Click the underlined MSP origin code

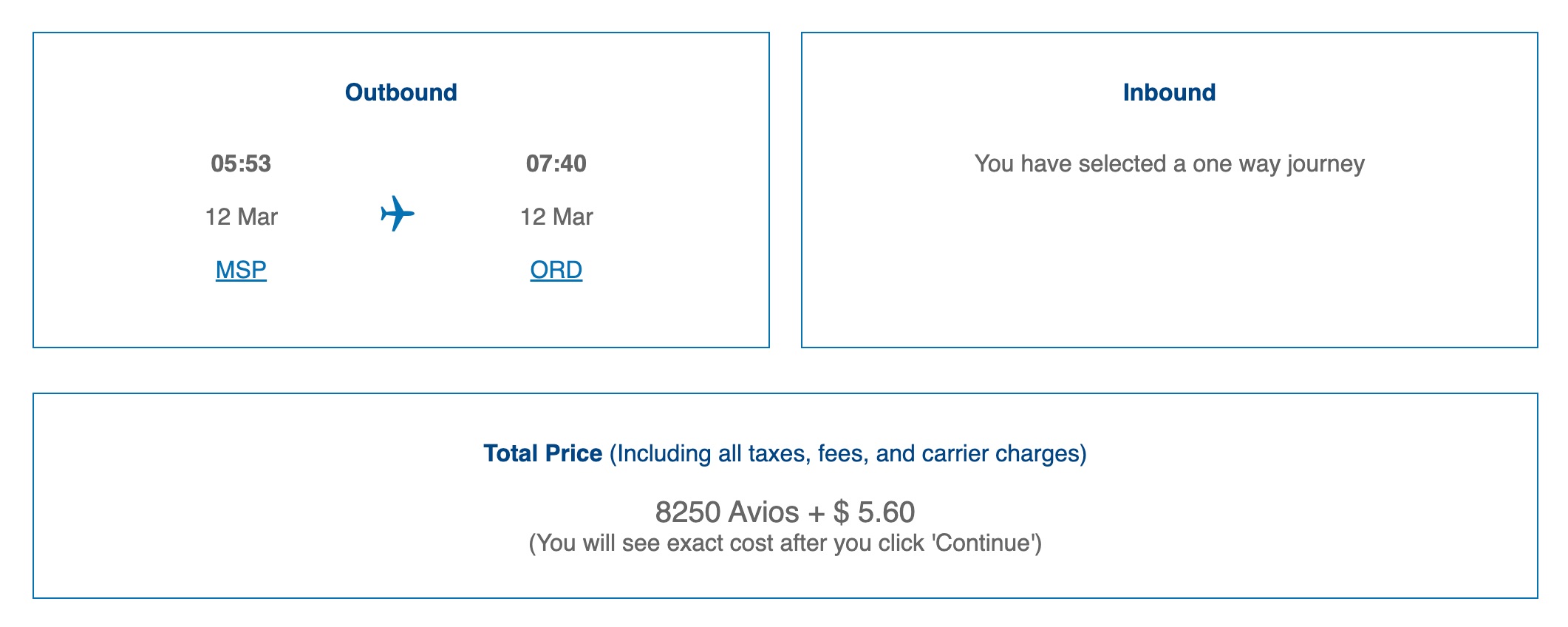click(x=241, y=271)
